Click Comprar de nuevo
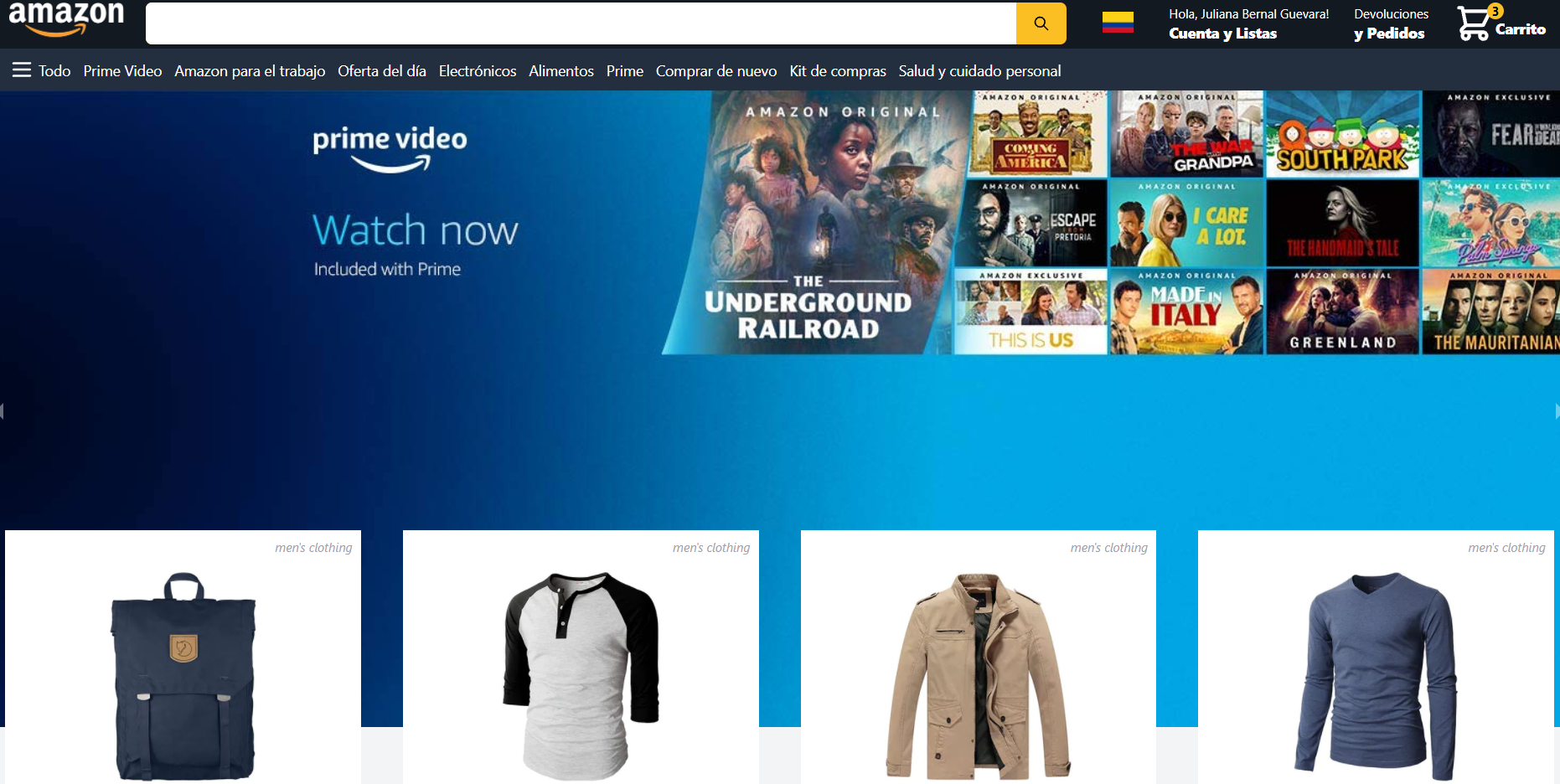 point(715,71)
